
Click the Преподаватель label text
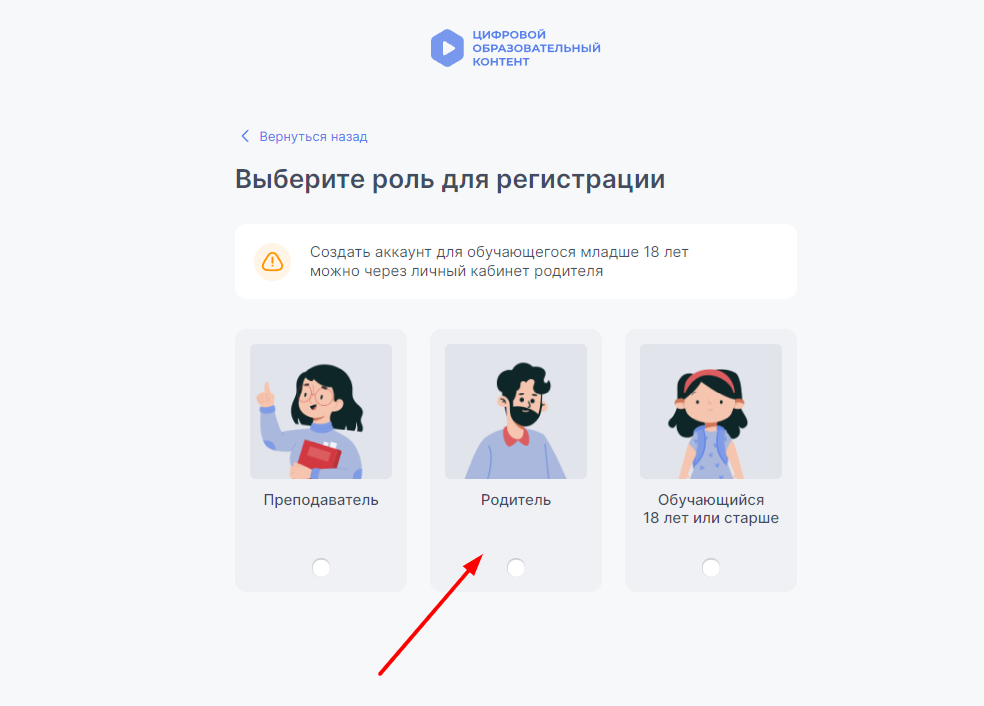coord(321,500)
